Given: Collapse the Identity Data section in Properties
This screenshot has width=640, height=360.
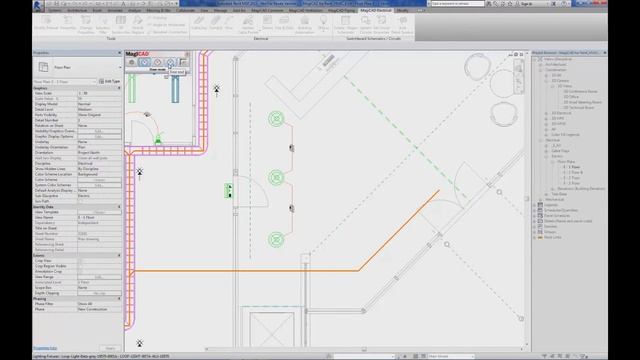Looking at the screenshot, I should point(119,207).
